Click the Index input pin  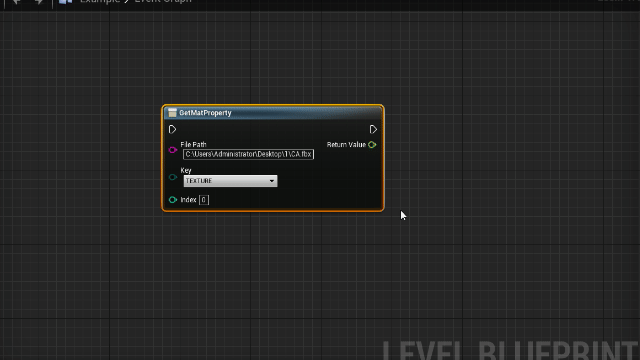click(173, 200)
